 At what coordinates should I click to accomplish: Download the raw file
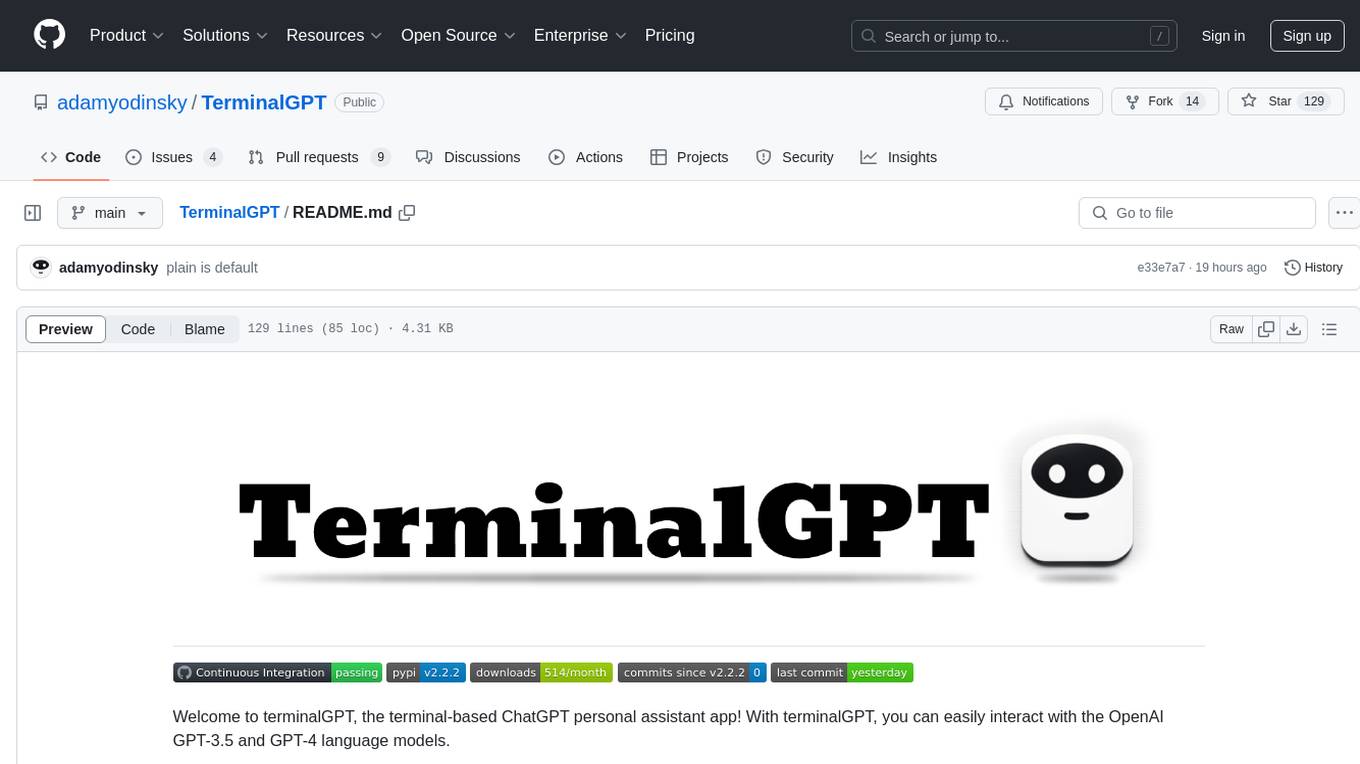click(x=1294, y=329)
